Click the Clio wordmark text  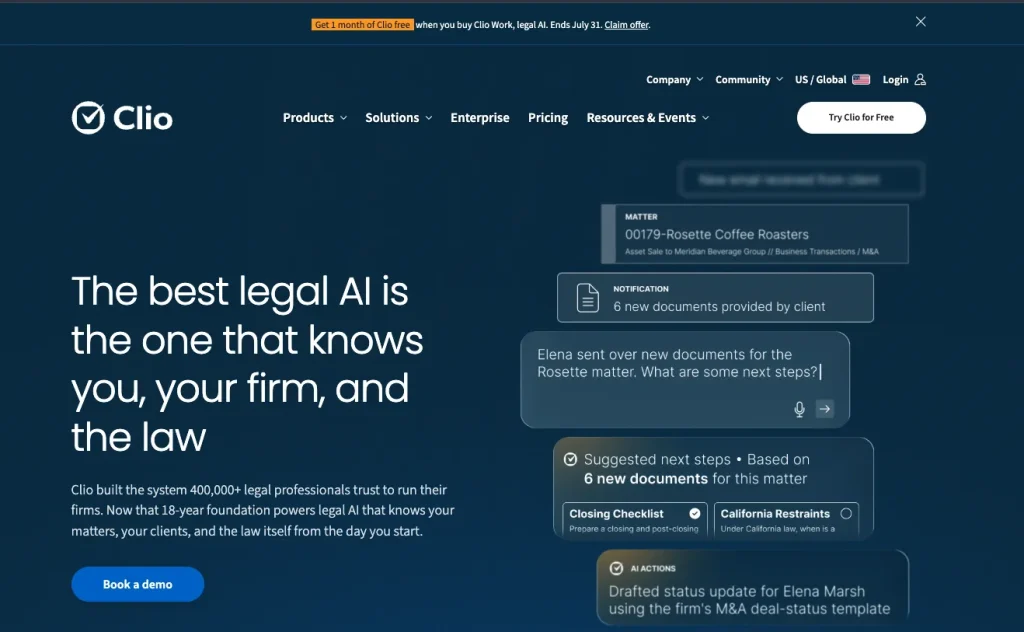click(x=143, y=118)
